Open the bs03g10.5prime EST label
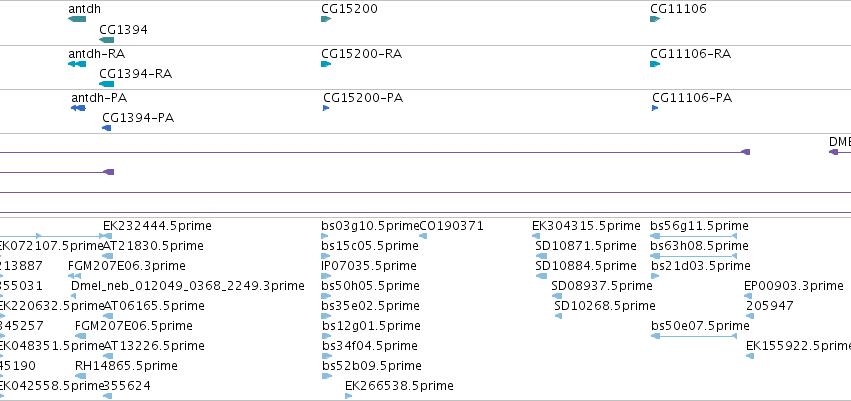This screenshot has height=401, width=851. 370,226
